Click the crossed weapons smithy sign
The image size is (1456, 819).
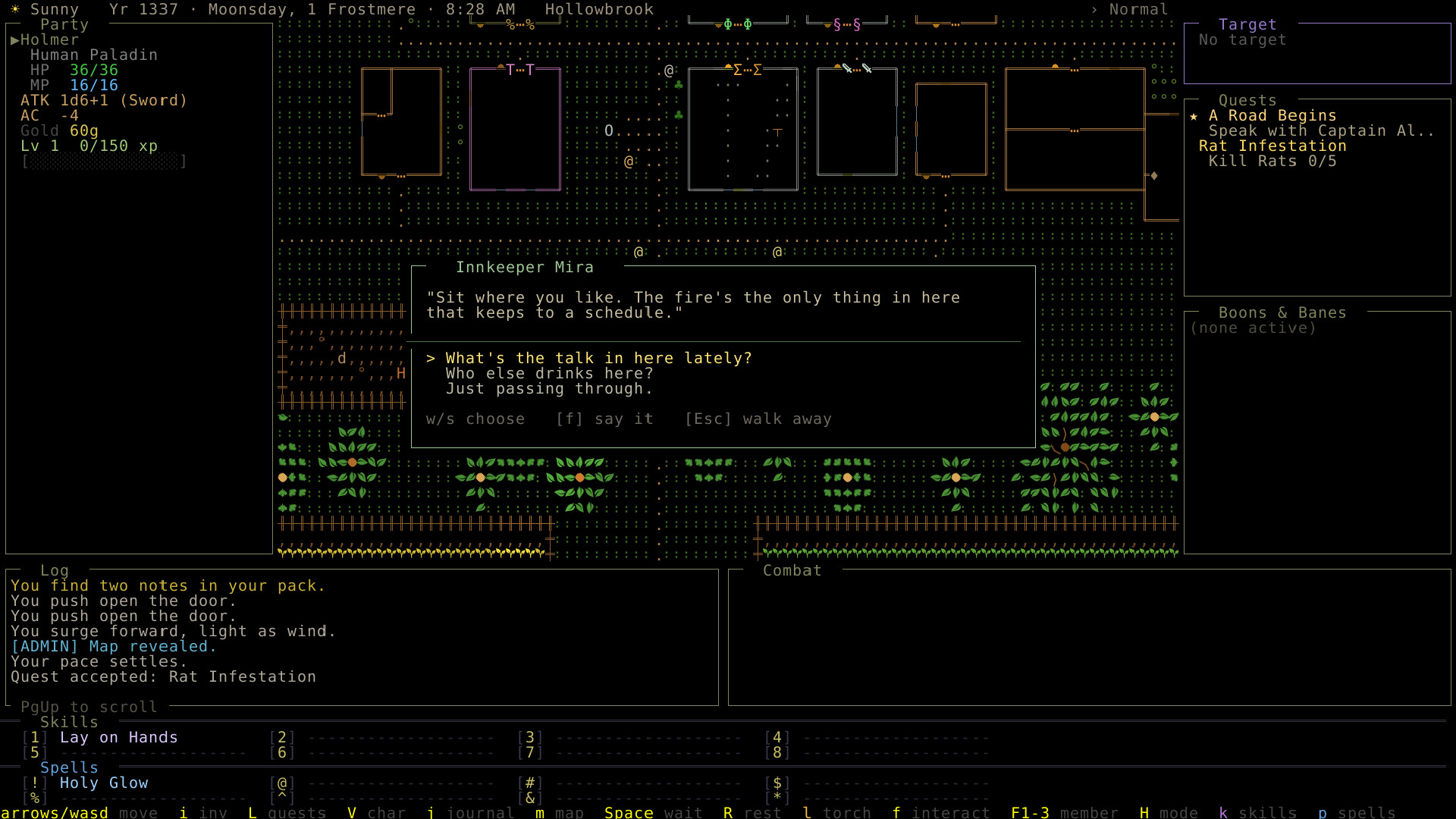coord(857,68)
